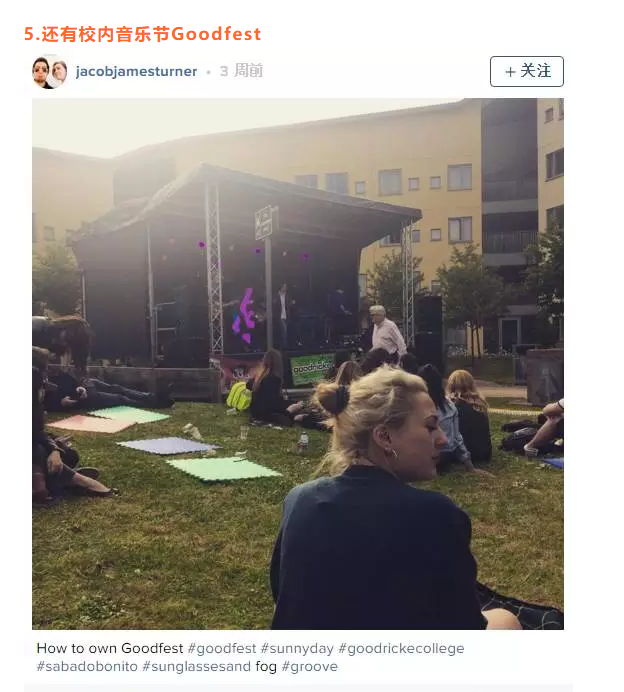
Task: Click the green goodricke banner in photo
Action: coord(312,369)
